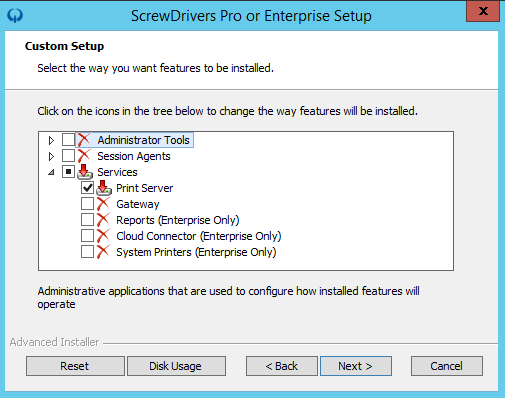505x398 pixels.
Task: Click the install icon beside Services
Action: [x=85, y=172]
